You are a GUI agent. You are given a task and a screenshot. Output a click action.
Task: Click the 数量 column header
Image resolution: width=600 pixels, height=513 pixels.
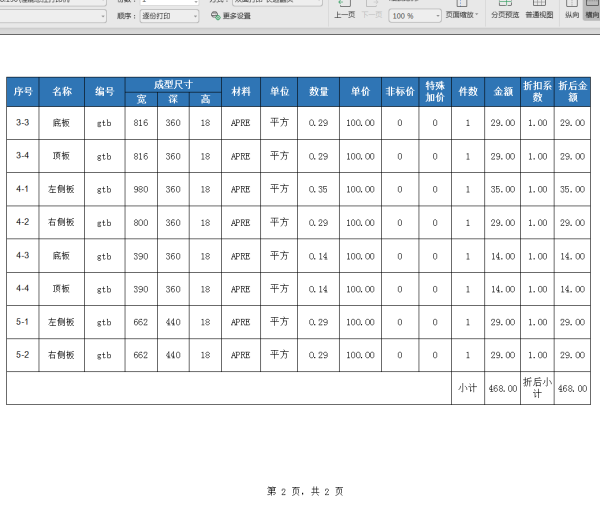(x=318, y=92)
